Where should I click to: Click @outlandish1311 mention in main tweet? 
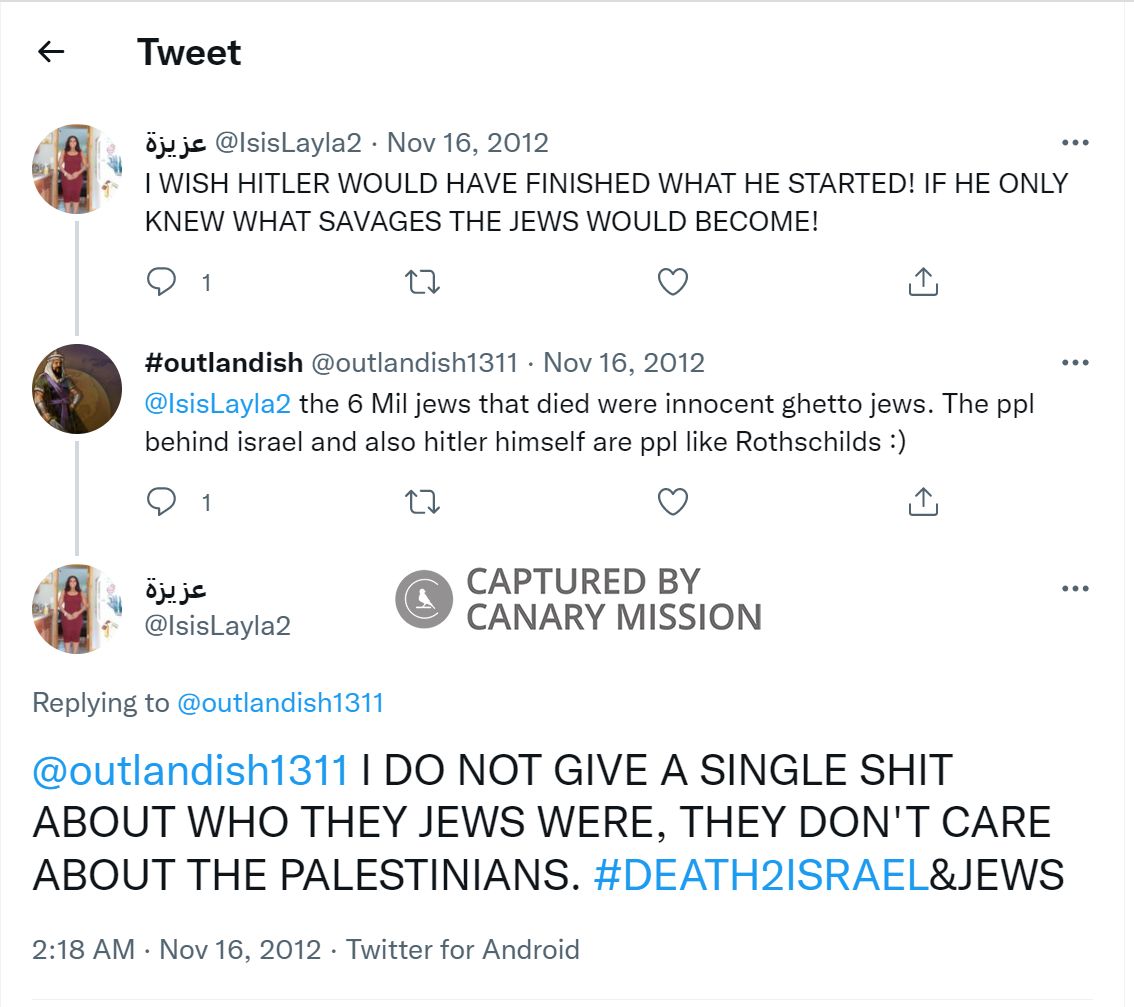191,770
